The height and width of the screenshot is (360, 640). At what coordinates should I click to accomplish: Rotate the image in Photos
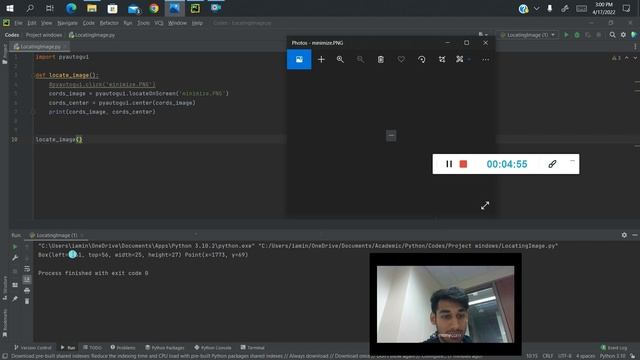coord(422,60)
